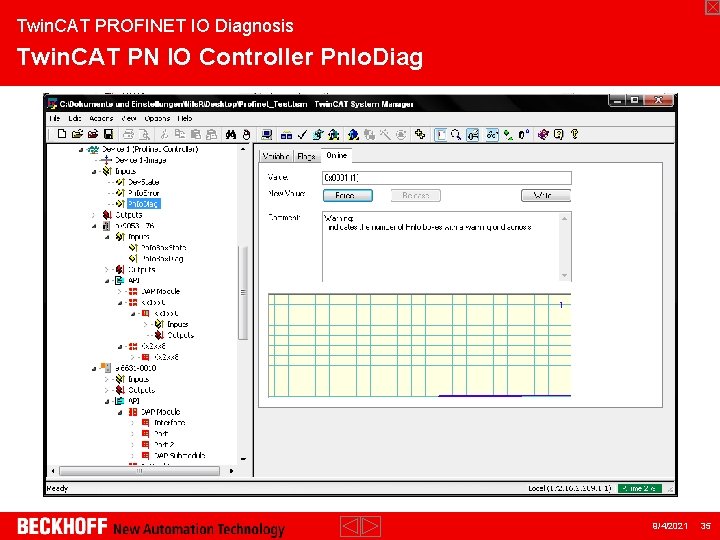Image resolution: width=720 pixels, height=540 pixels.
Task: Click the Reload I/O Devices icon
Action: coord(369,135)
